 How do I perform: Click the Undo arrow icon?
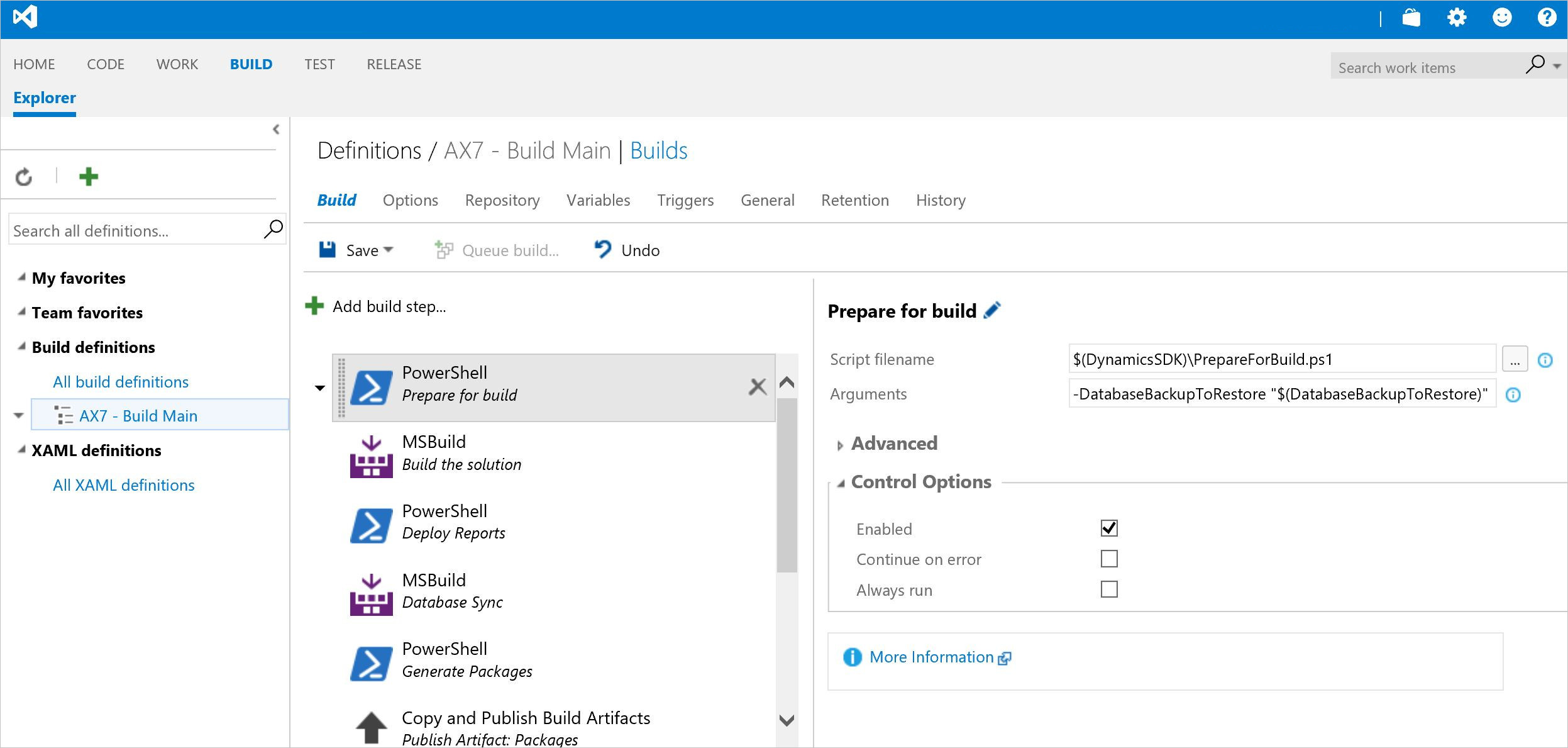tap(602, 250)
